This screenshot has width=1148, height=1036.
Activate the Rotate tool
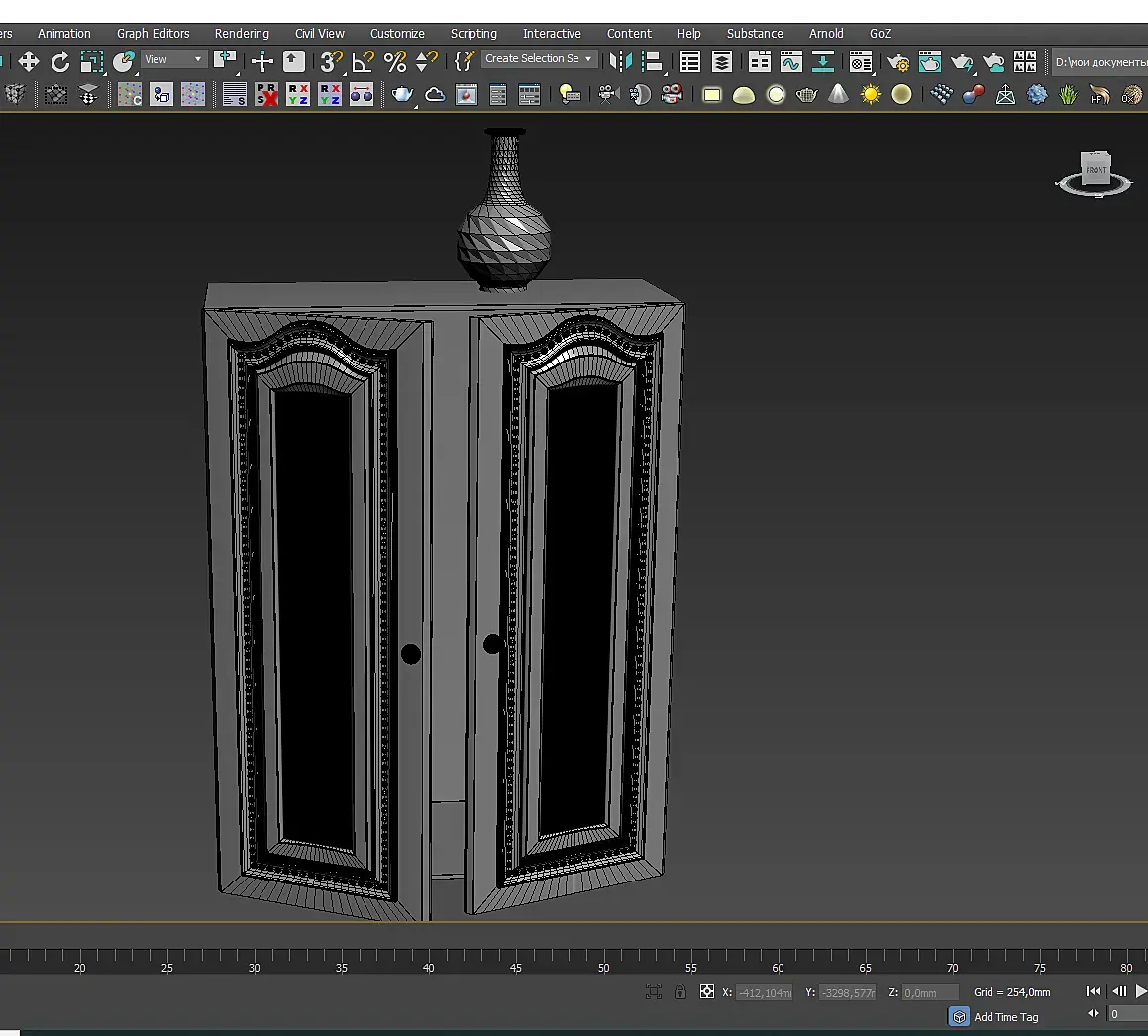(60, 62)
